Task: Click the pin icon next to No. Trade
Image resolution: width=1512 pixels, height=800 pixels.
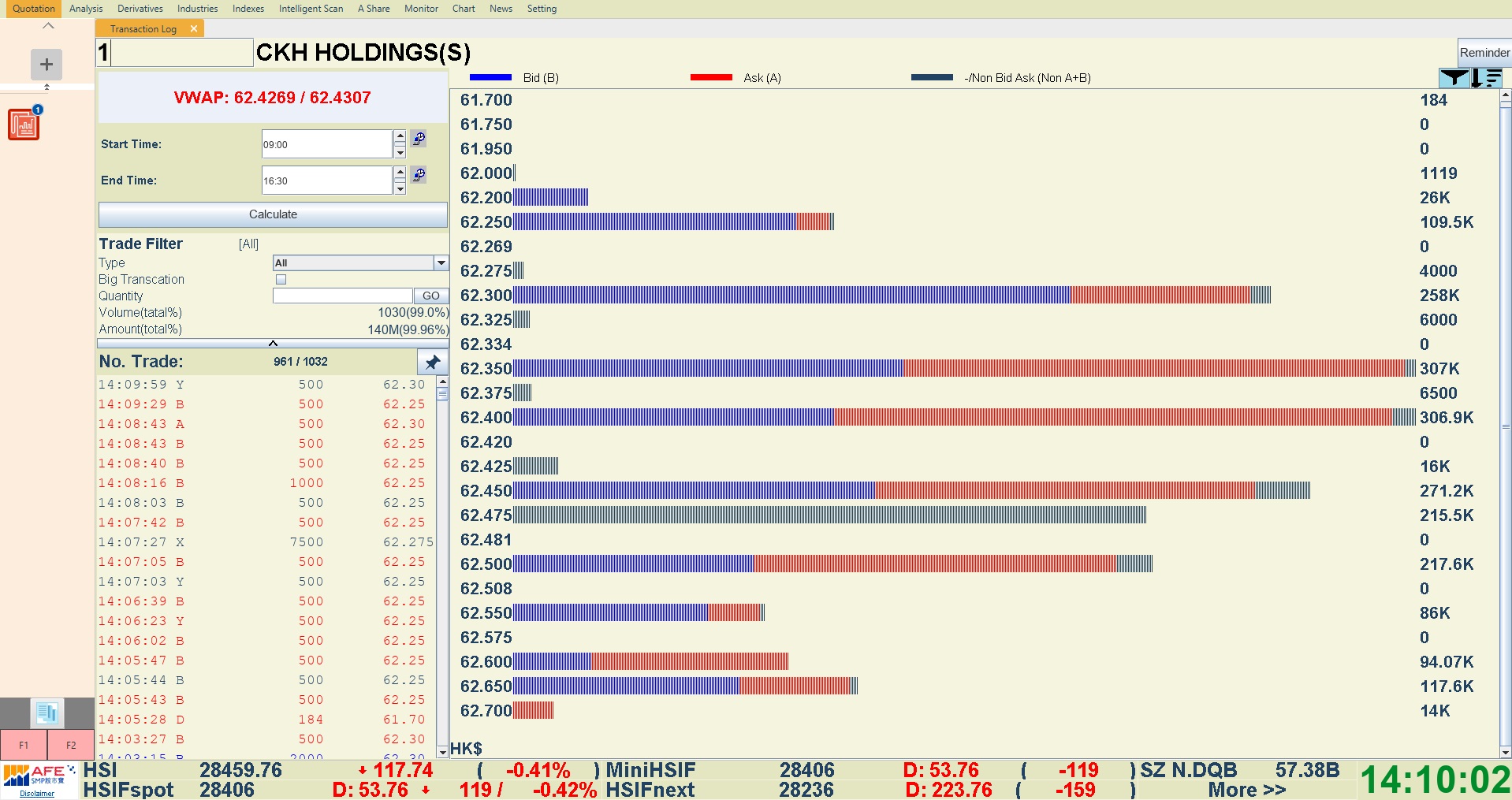Action: point(432,363)
